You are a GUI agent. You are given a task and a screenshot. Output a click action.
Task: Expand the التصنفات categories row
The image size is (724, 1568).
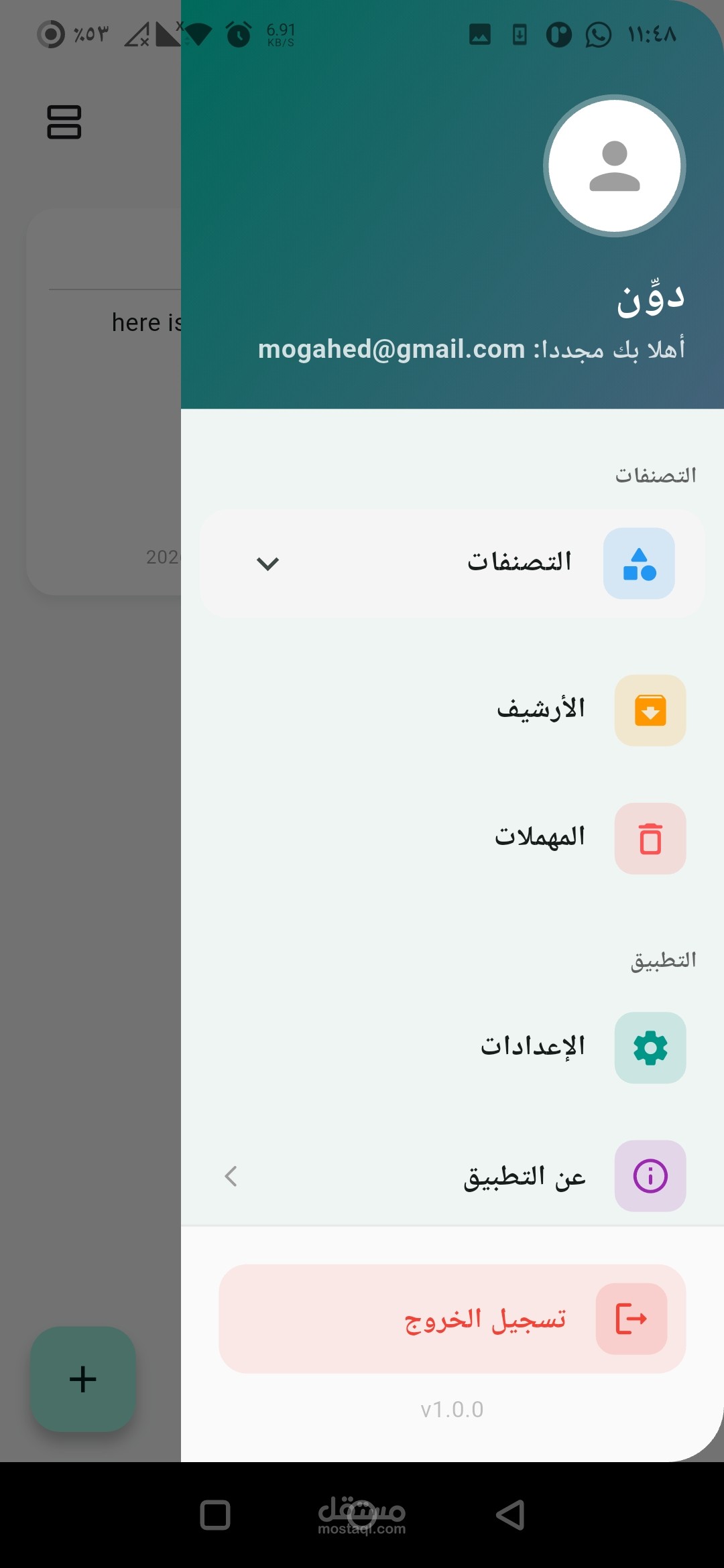(x=452, y=564)
